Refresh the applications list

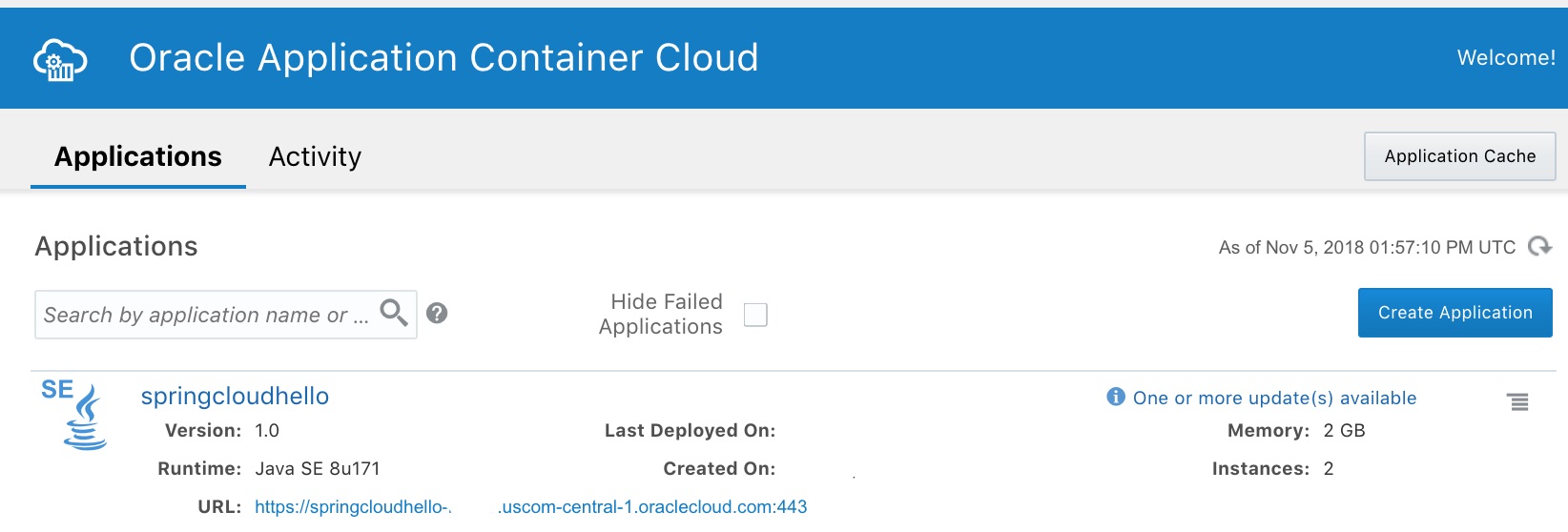tap(1539, 247)
